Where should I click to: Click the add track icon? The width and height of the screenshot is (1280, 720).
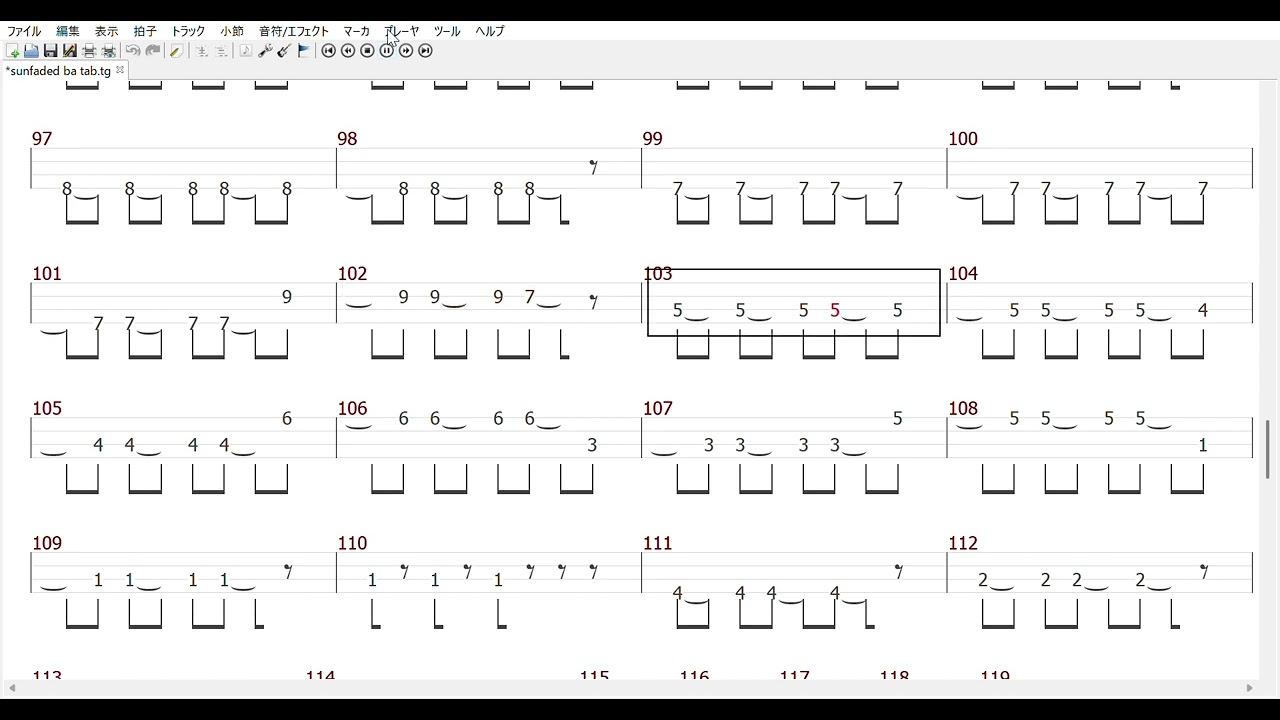(201, 51)
